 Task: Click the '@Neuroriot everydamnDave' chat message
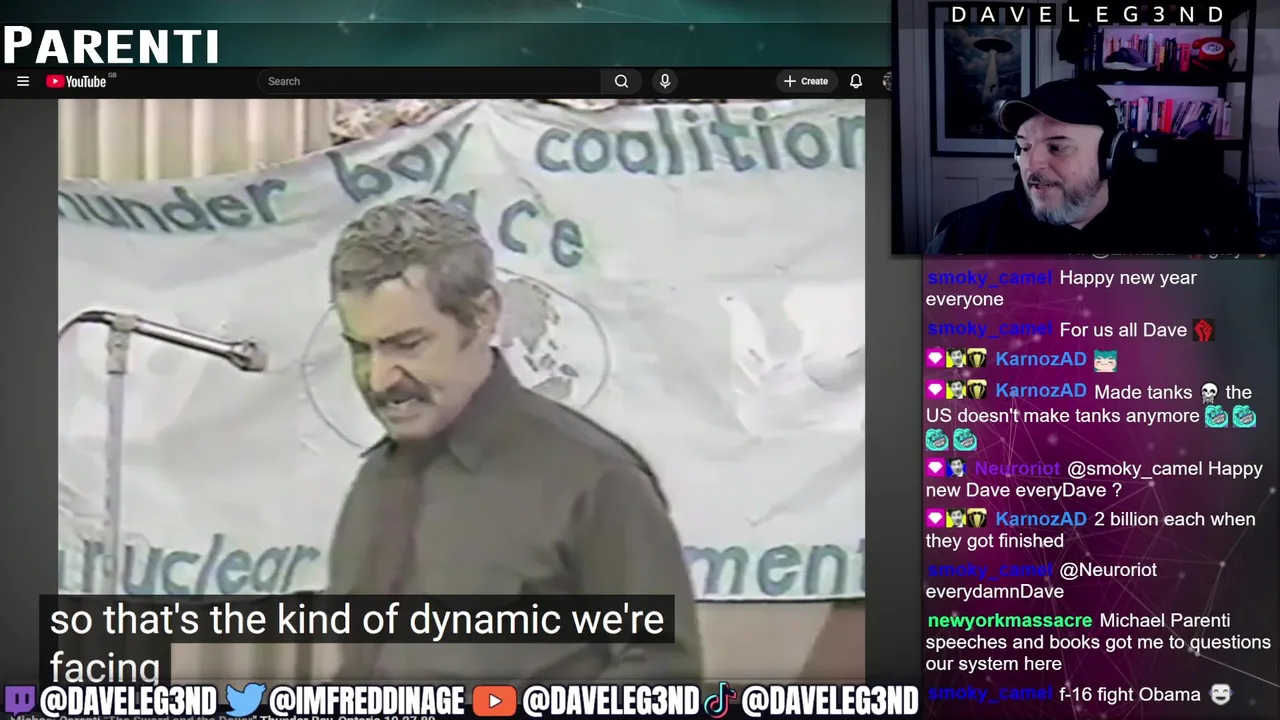click(1042, 580)
